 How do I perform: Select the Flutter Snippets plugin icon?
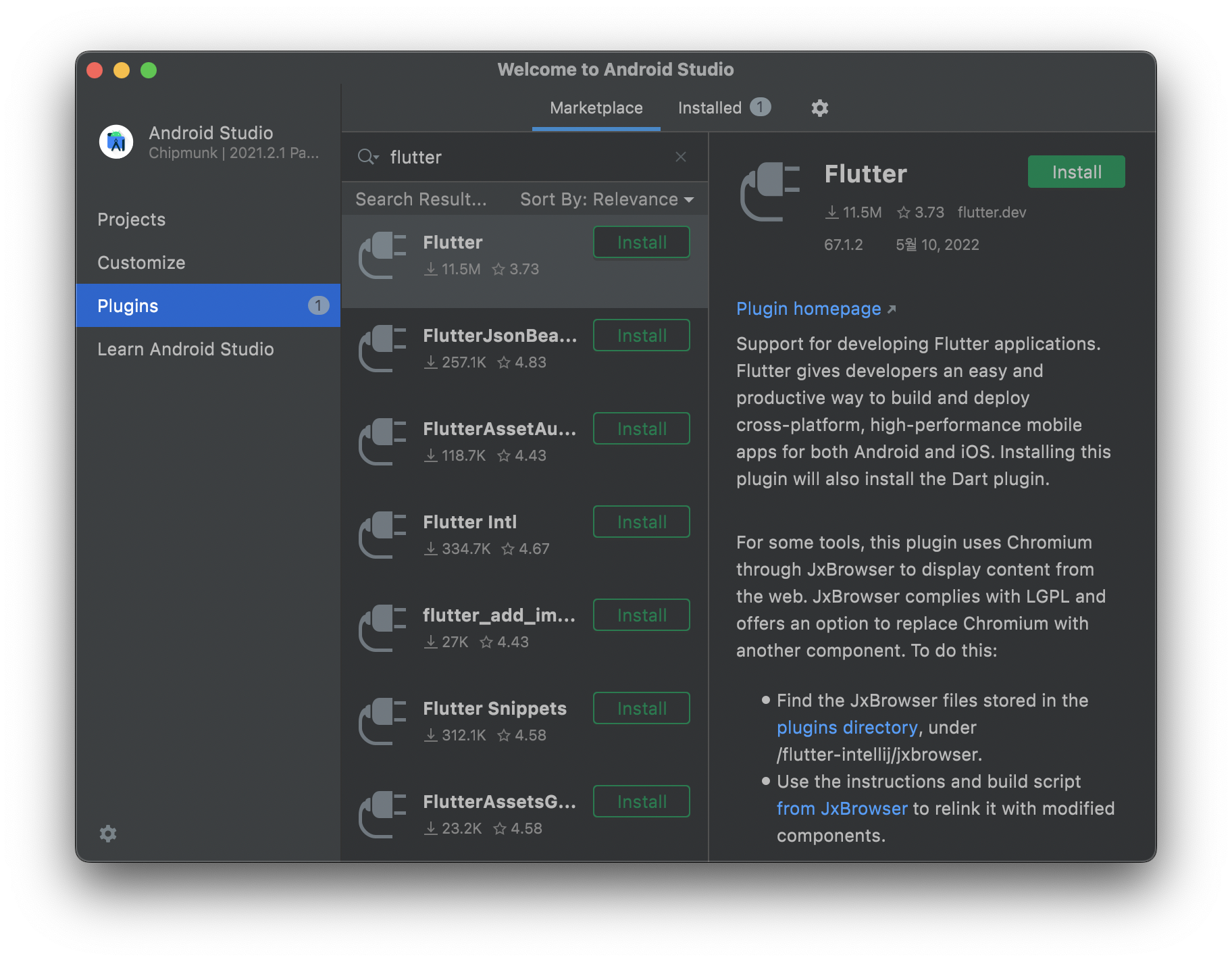point(382,721)
